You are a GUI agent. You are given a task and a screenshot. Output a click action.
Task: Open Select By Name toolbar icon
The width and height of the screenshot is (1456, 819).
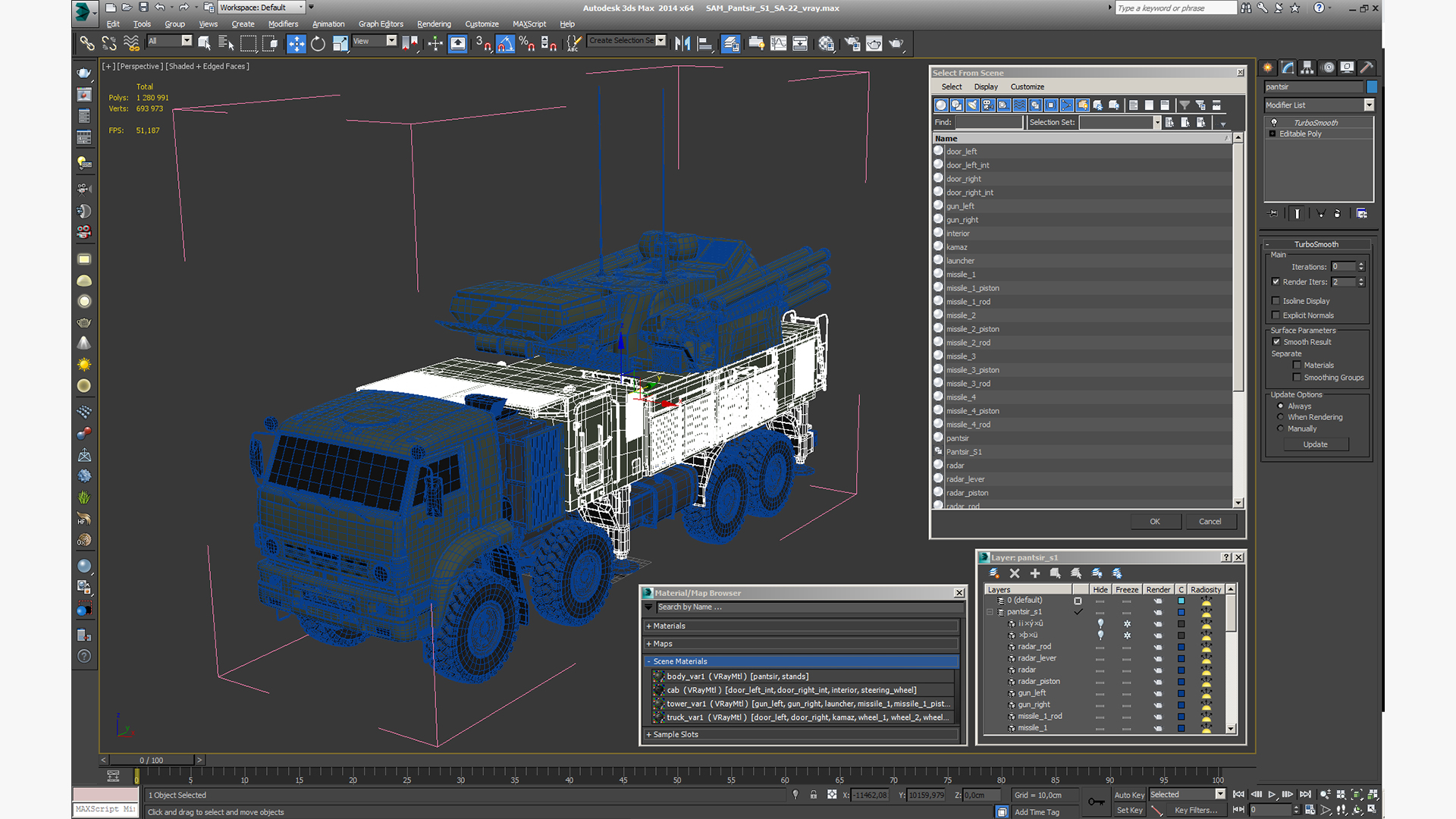(226, 44)
